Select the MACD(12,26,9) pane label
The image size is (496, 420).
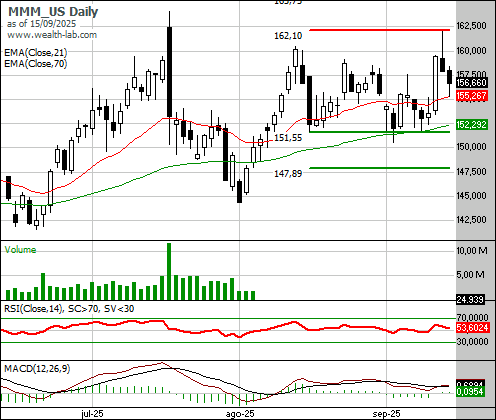click(37, 369)
